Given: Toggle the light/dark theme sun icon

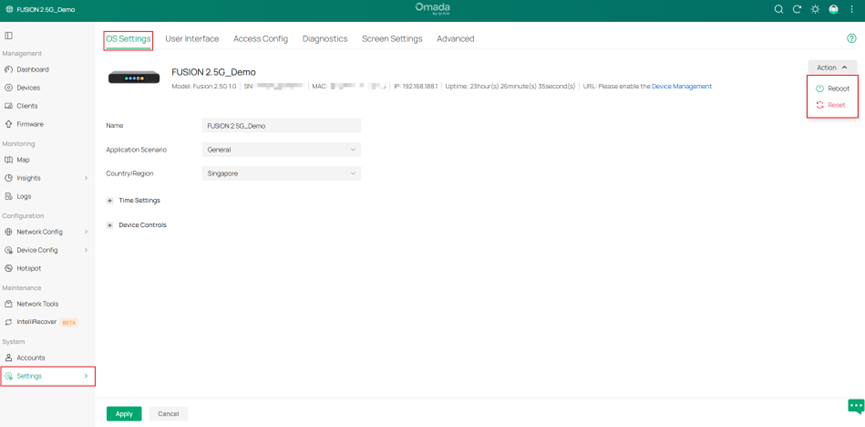Looking at the screenshot, I should pyautogui.click(x=815, y=9).
